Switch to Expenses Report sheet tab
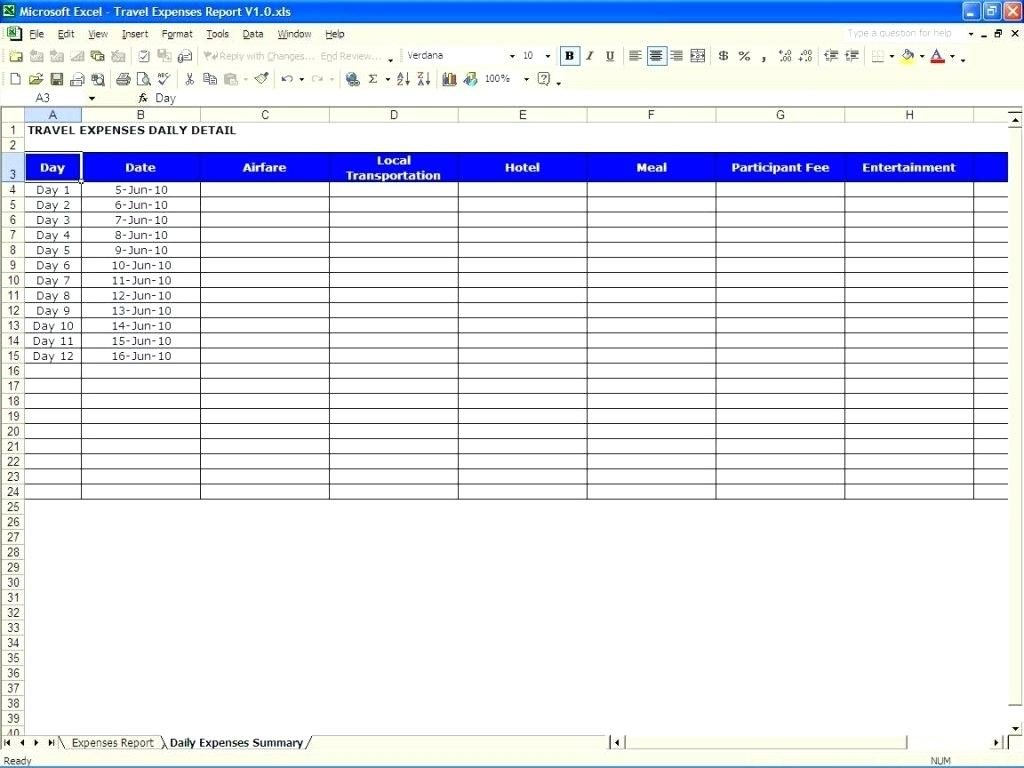 tap(112, 743)
